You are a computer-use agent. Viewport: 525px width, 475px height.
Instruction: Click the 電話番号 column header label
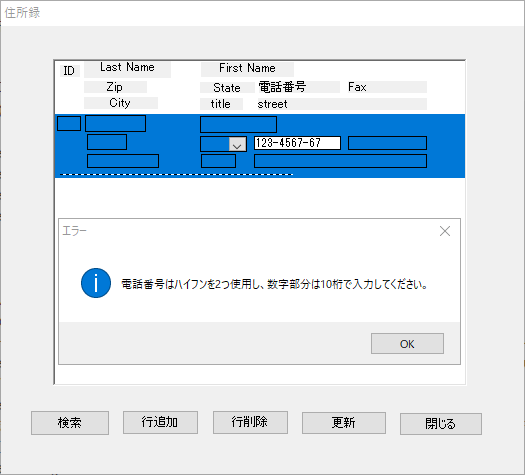[282, 87]
